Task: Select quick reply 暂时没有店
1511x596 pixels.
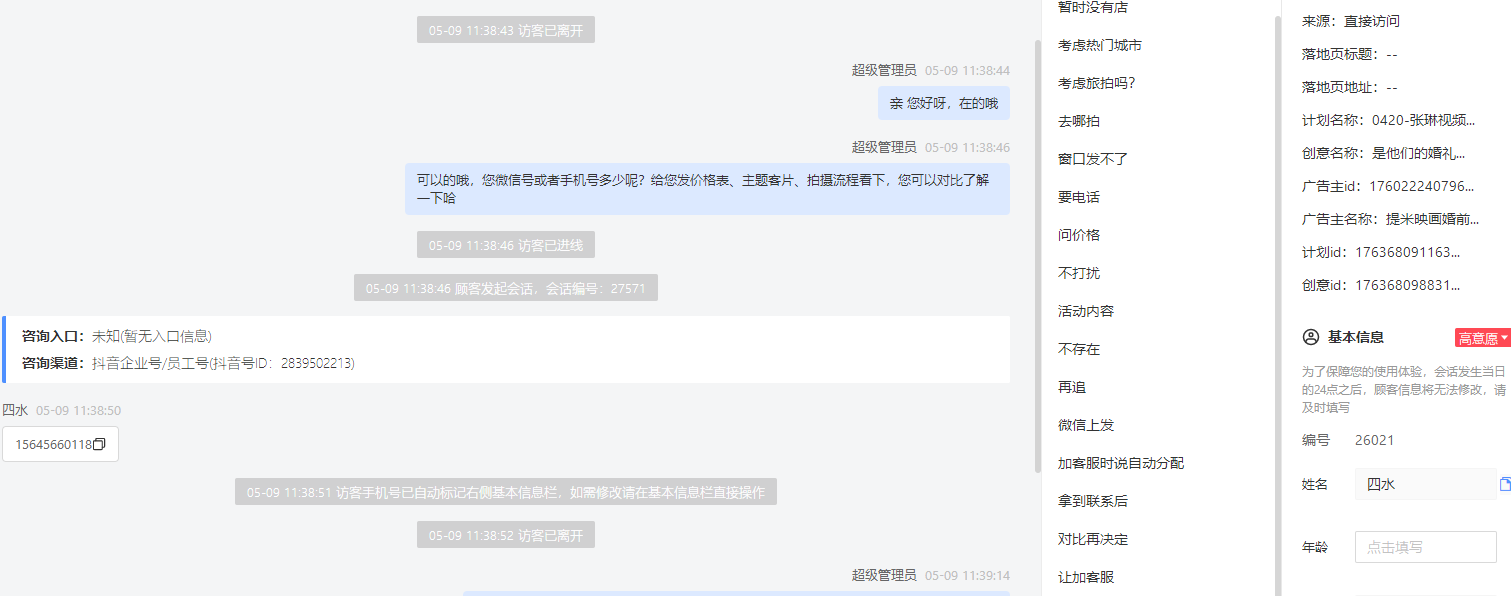Action: [1093, 8]
